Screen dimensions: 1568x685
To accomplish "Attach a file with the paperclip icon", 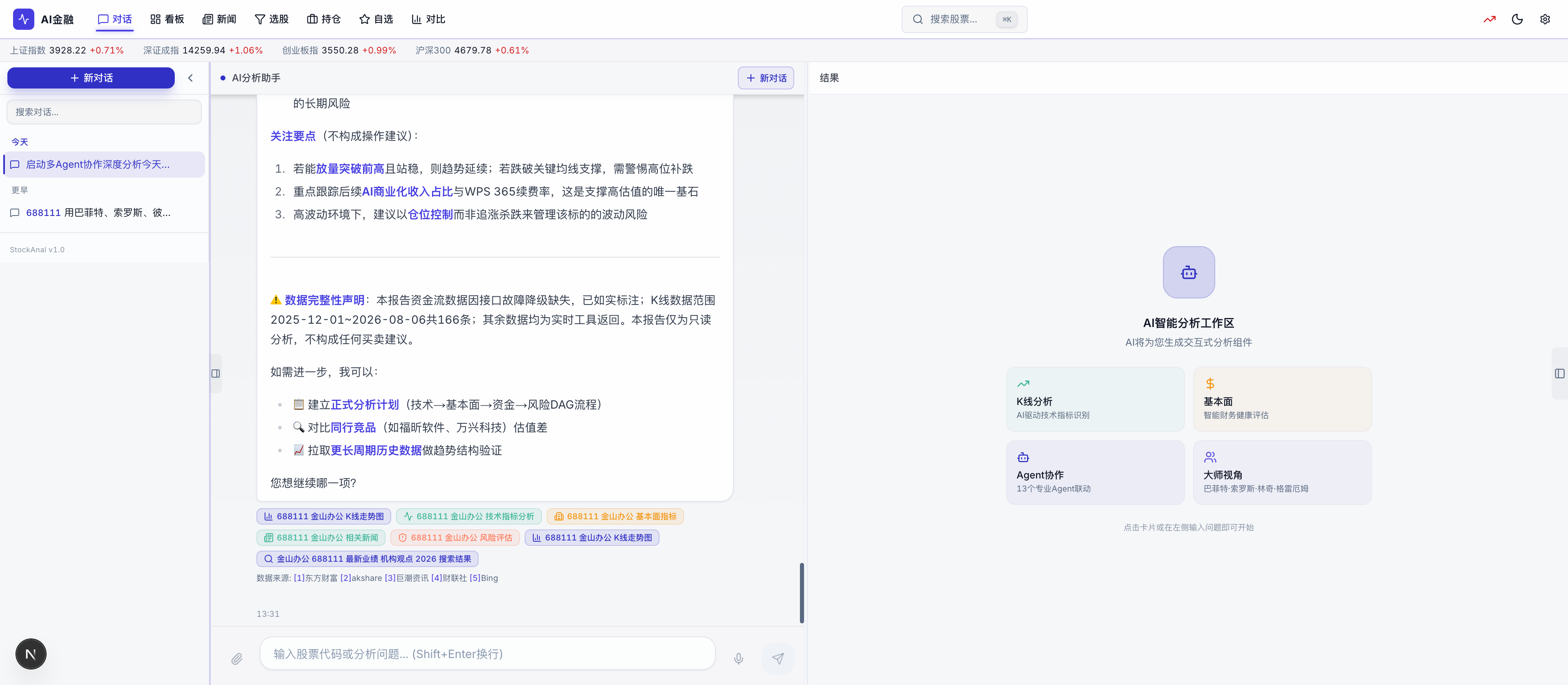I will (237, 659).
